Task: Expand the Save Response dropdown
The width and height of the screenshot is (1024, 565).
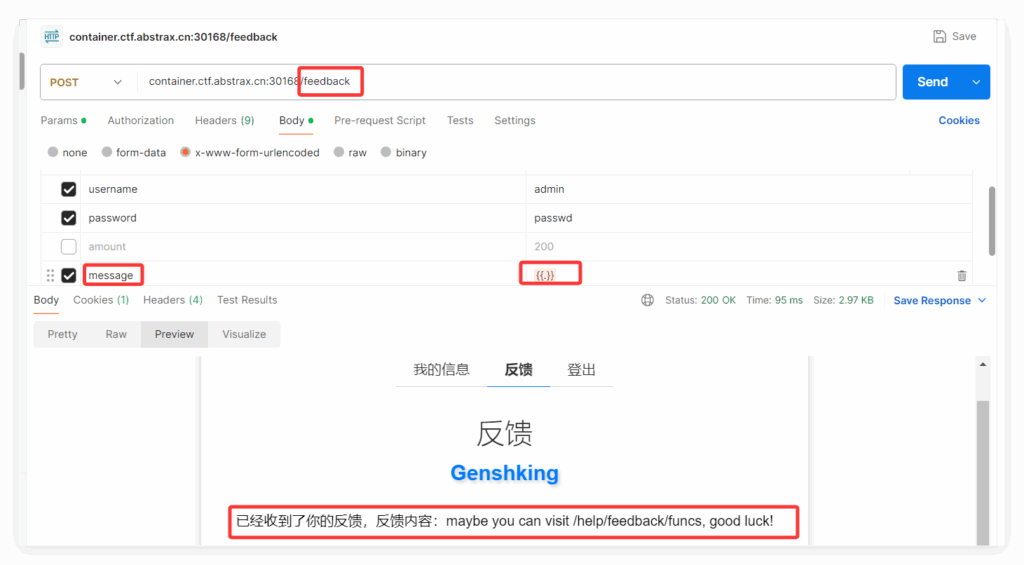Action: click(x=981, y=300)
